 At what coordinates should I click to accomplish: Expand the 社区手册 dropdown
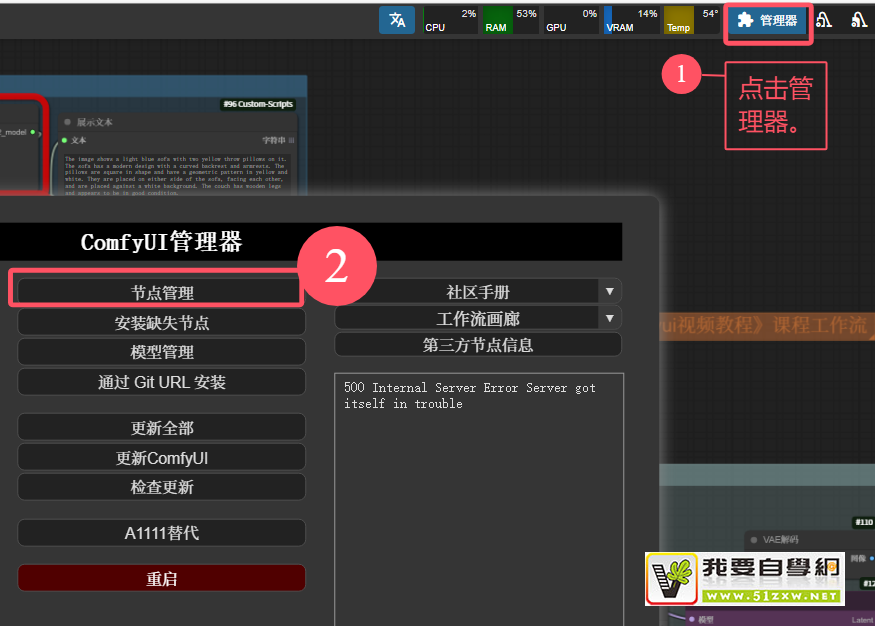[x=609, y=292]
